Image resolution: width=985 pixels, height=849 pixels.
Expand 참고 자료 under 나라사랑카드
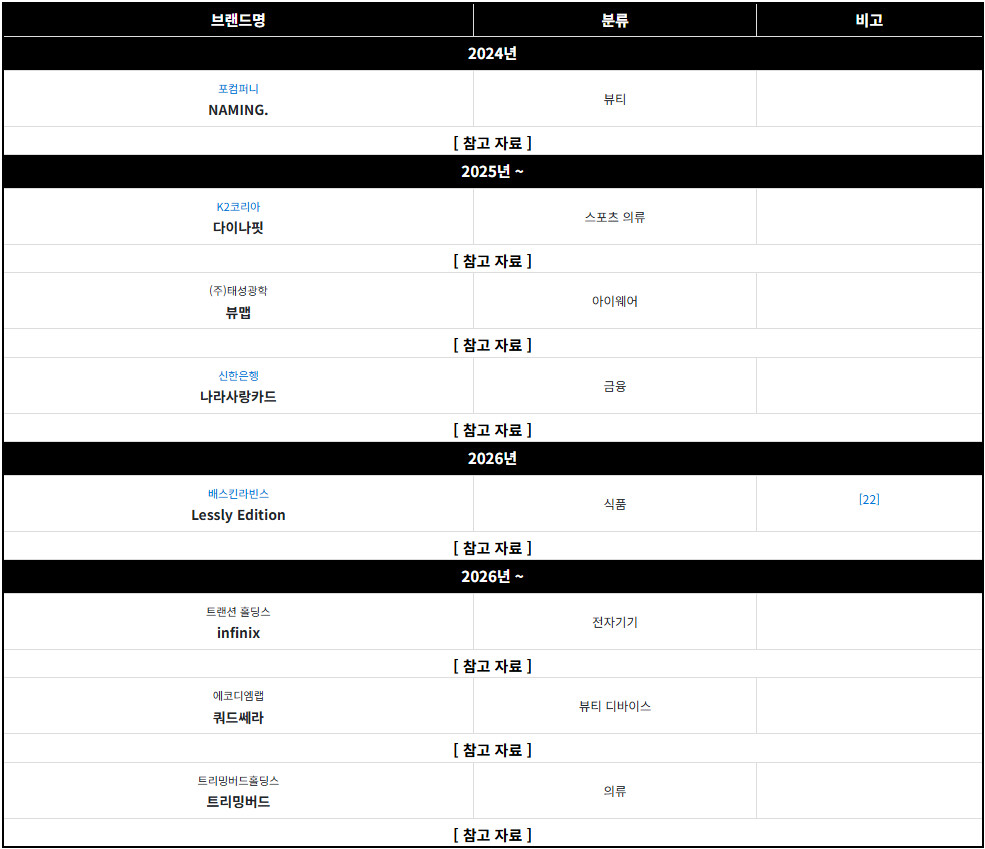(492, 430)
